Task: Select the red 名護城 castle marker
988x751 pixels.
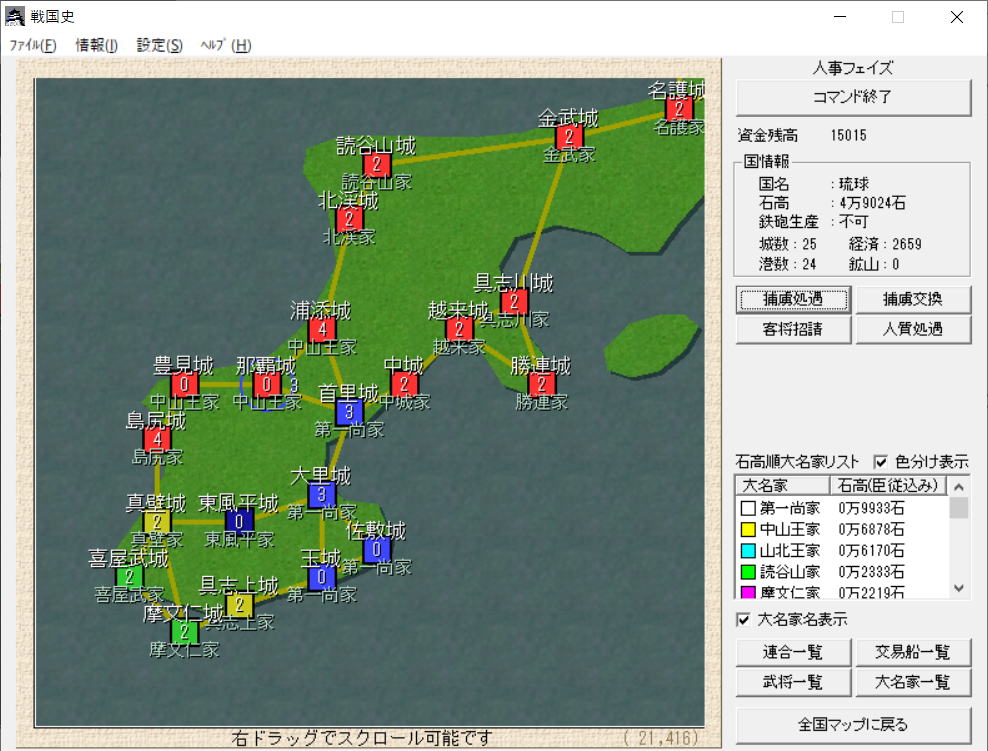Action: (679, 108)
